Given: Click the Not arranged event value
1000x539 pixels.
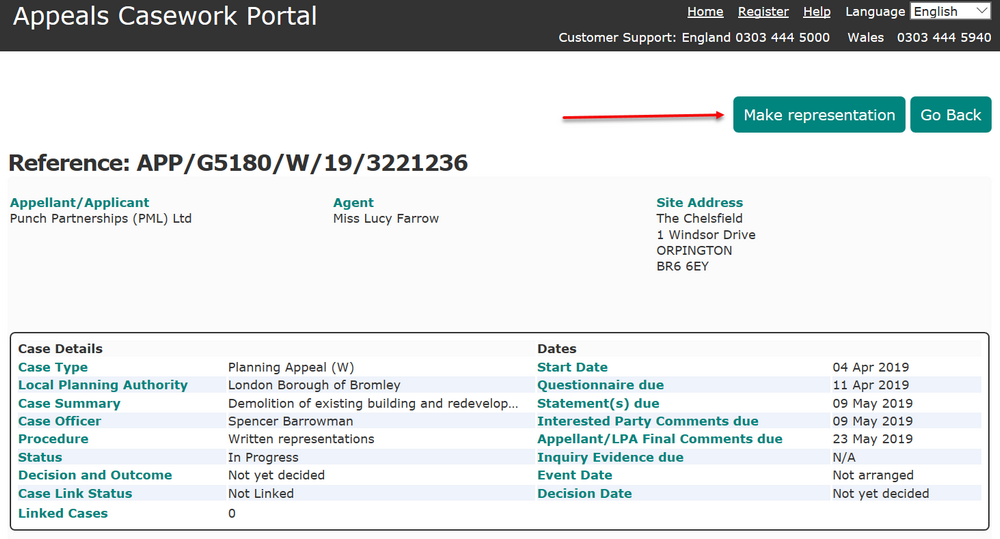Looking at the screenshot, I should 873,475.
